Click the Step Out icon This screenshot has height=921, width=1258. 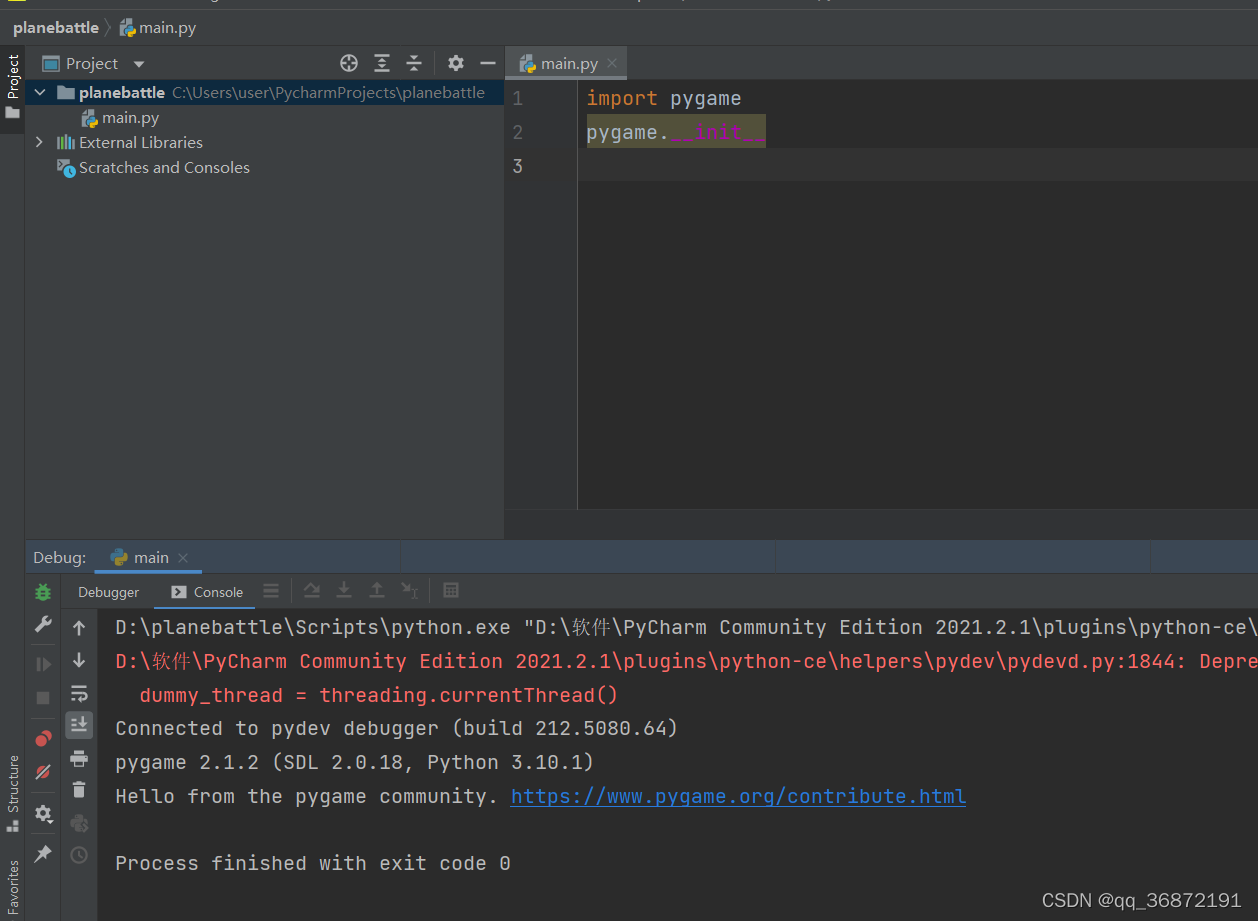point(377,591)
